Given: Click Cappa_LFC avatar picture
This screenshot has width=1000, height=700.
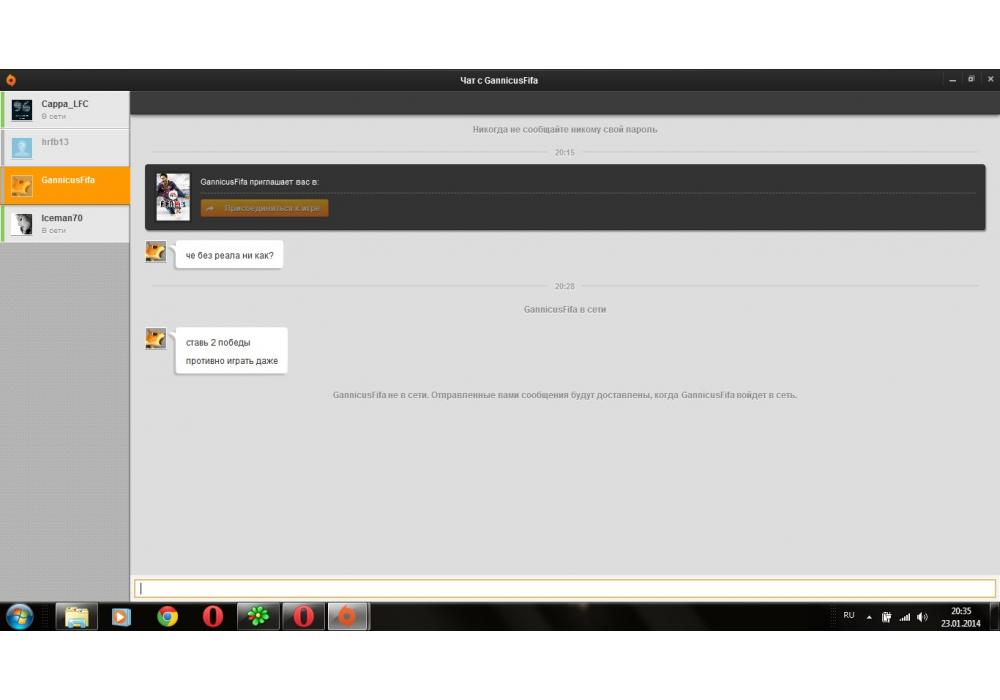Looking at the screenshot, I should coord(22,110).
